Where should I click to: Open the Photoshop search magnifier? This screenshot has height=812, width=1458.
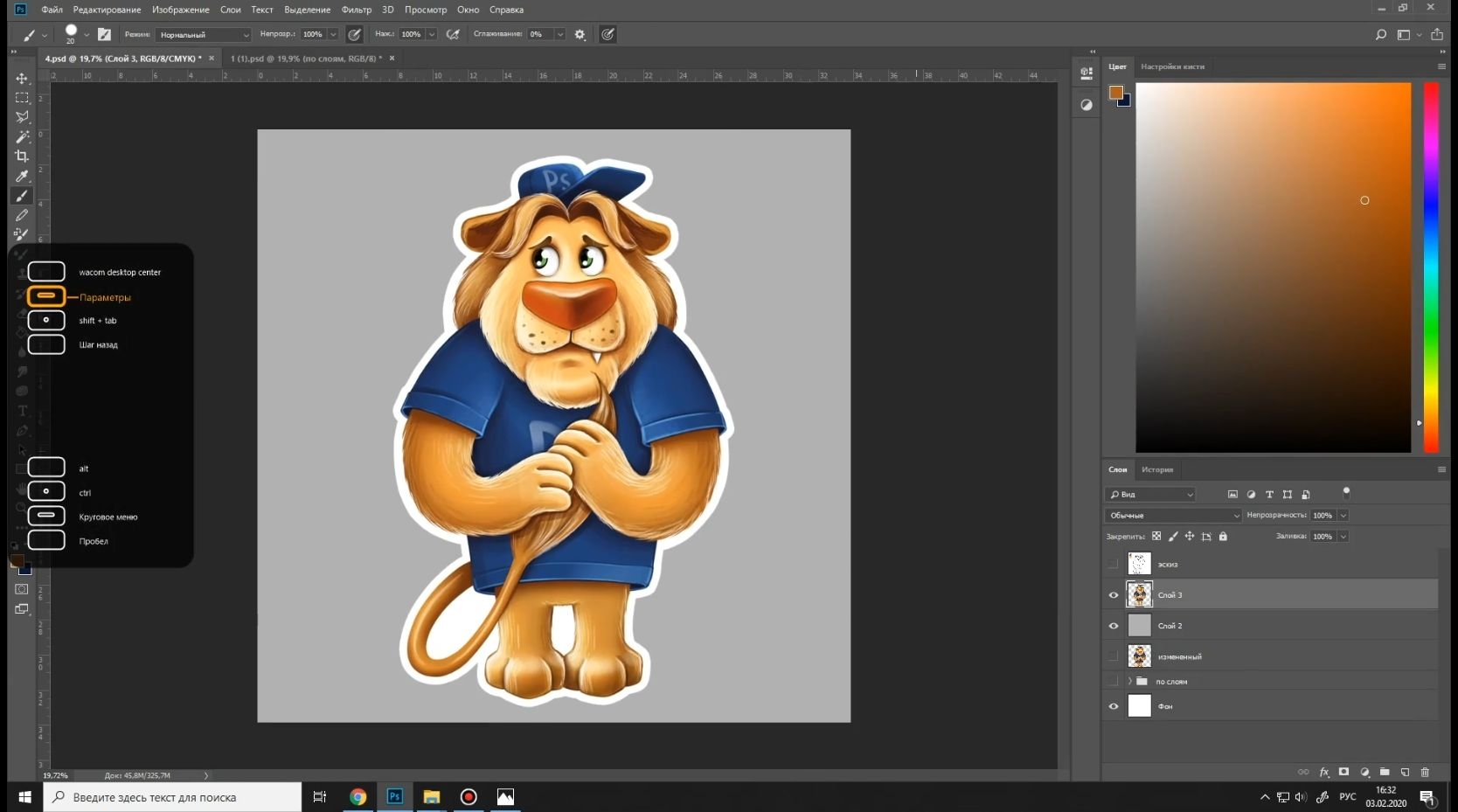tap(1381, 34)
